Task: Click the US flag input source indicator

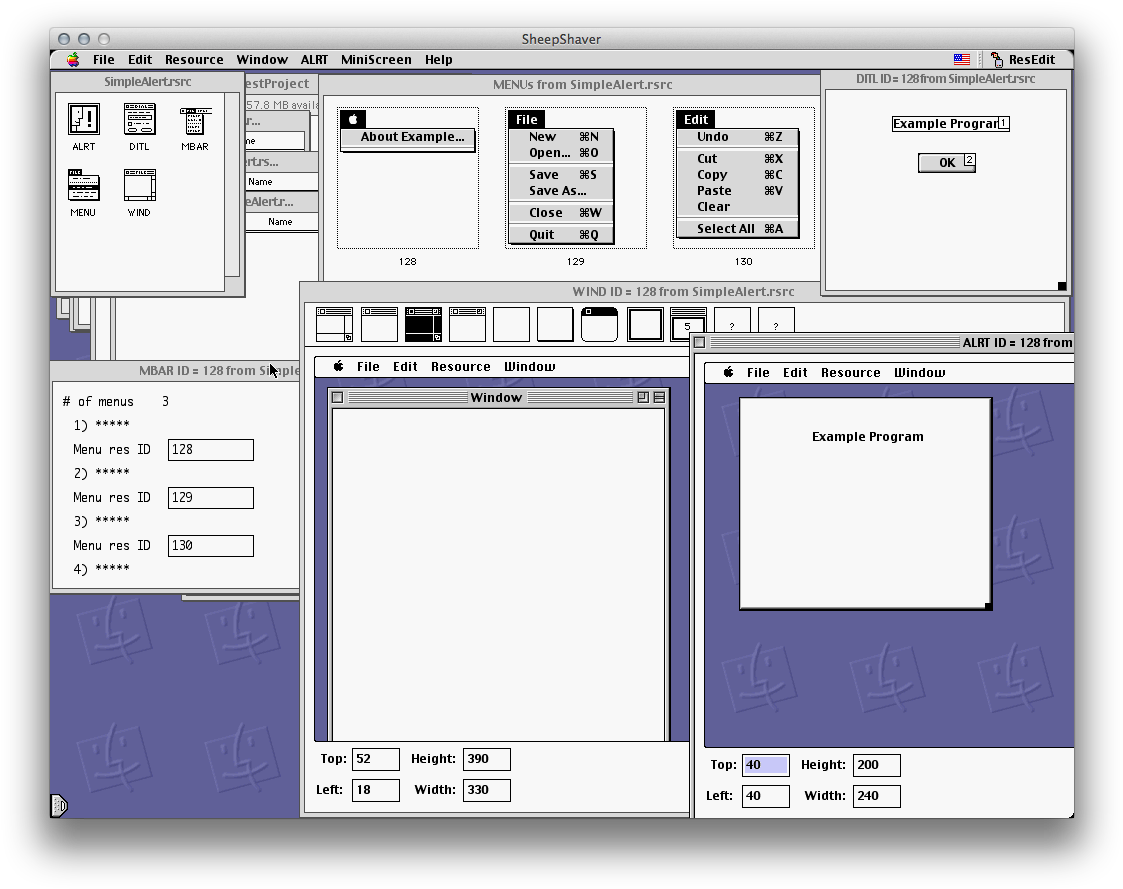Action: click(961, 59)
